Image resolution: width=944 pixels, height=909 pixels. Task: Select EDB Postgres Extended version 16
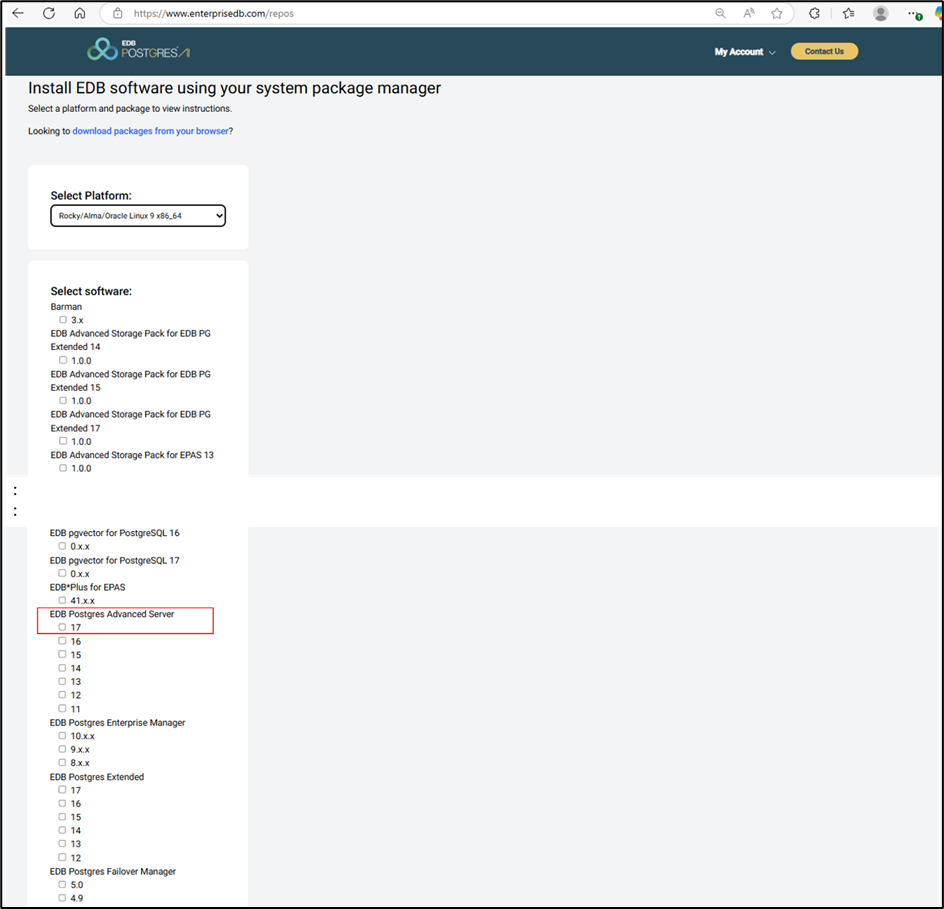click(62, 803)
